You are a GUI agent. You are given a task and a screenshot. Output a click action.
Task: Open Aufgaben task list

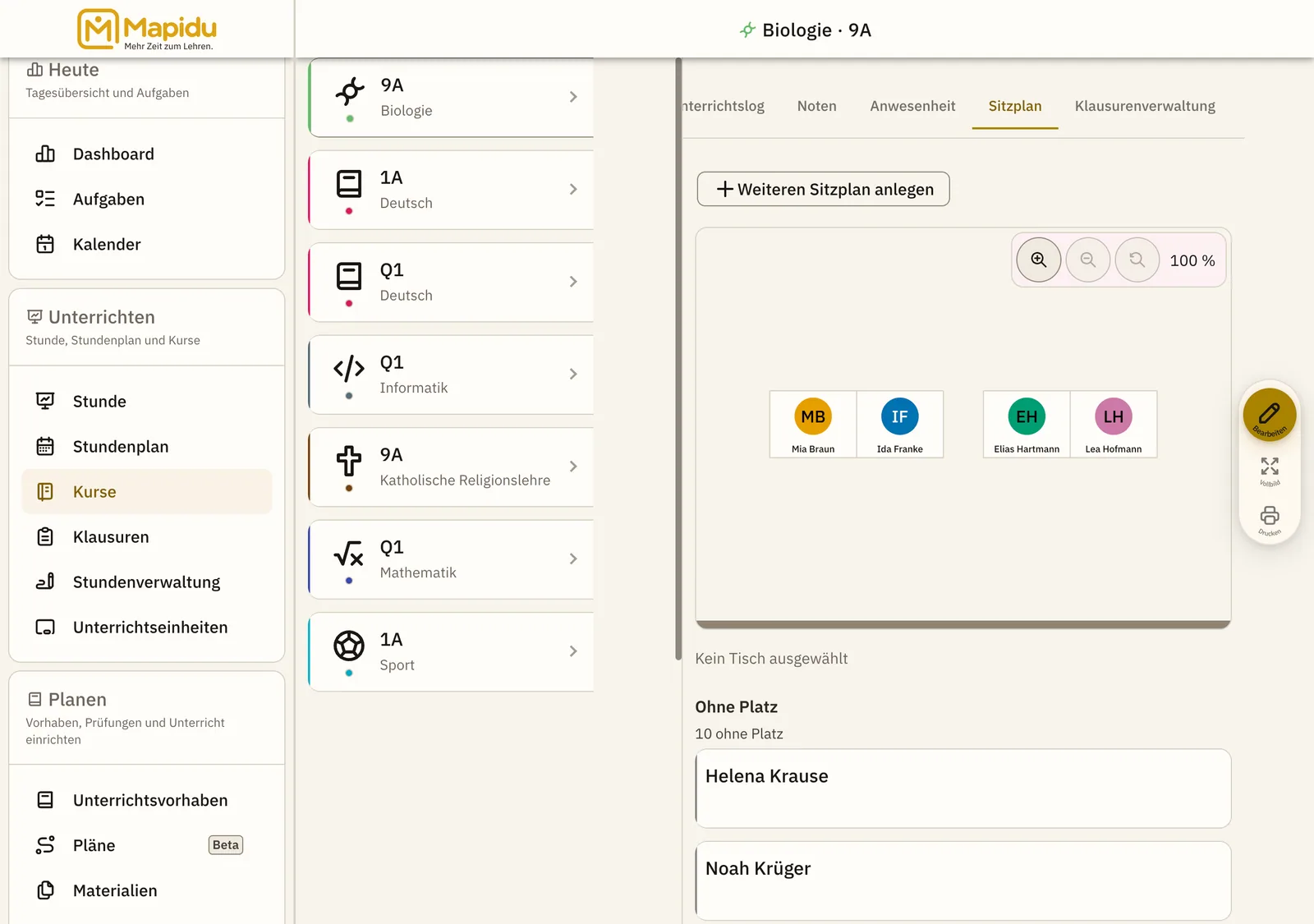coord(146,200)
